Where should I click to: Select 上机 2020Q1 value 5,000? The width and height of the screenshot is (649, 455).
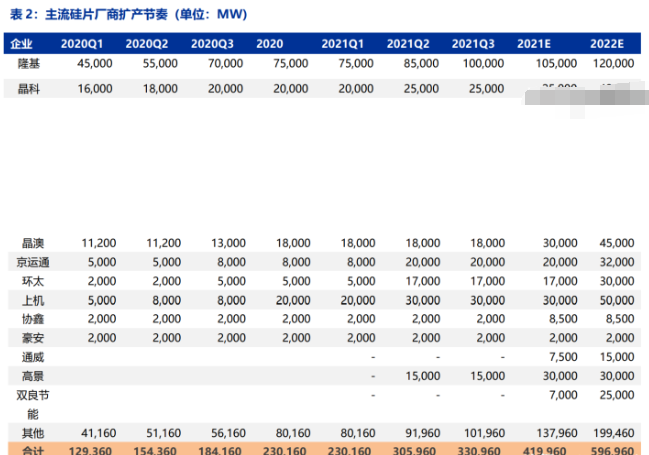[102, 300]
